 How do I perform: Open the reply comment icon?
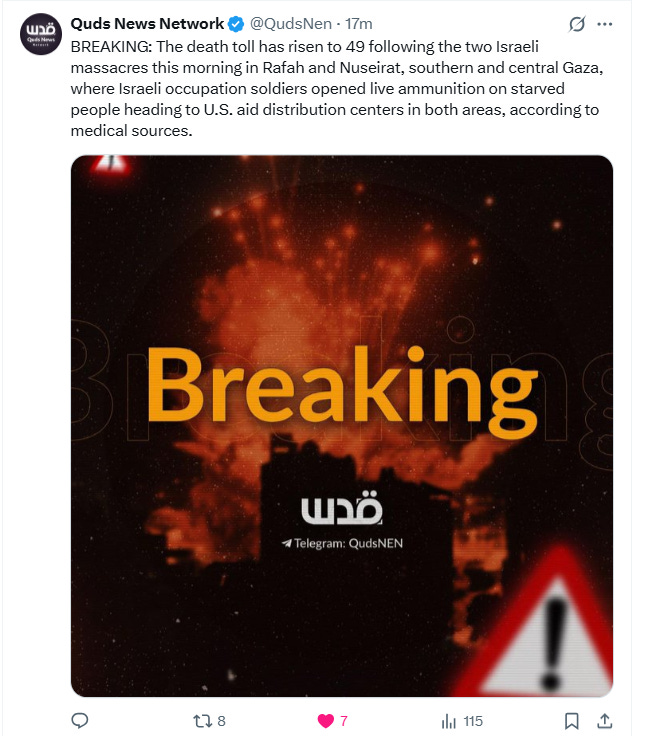pos(80,721)
